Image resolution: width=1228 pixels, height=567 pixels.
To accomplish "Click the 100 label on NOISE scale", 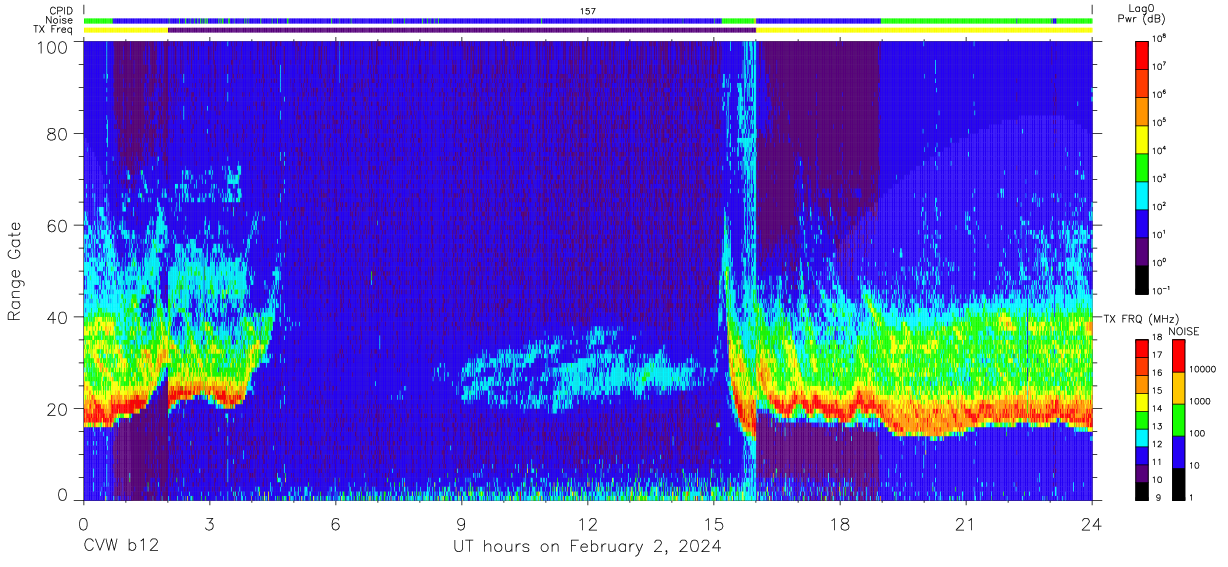I will pyautogui.click(x=1197, y=434).
